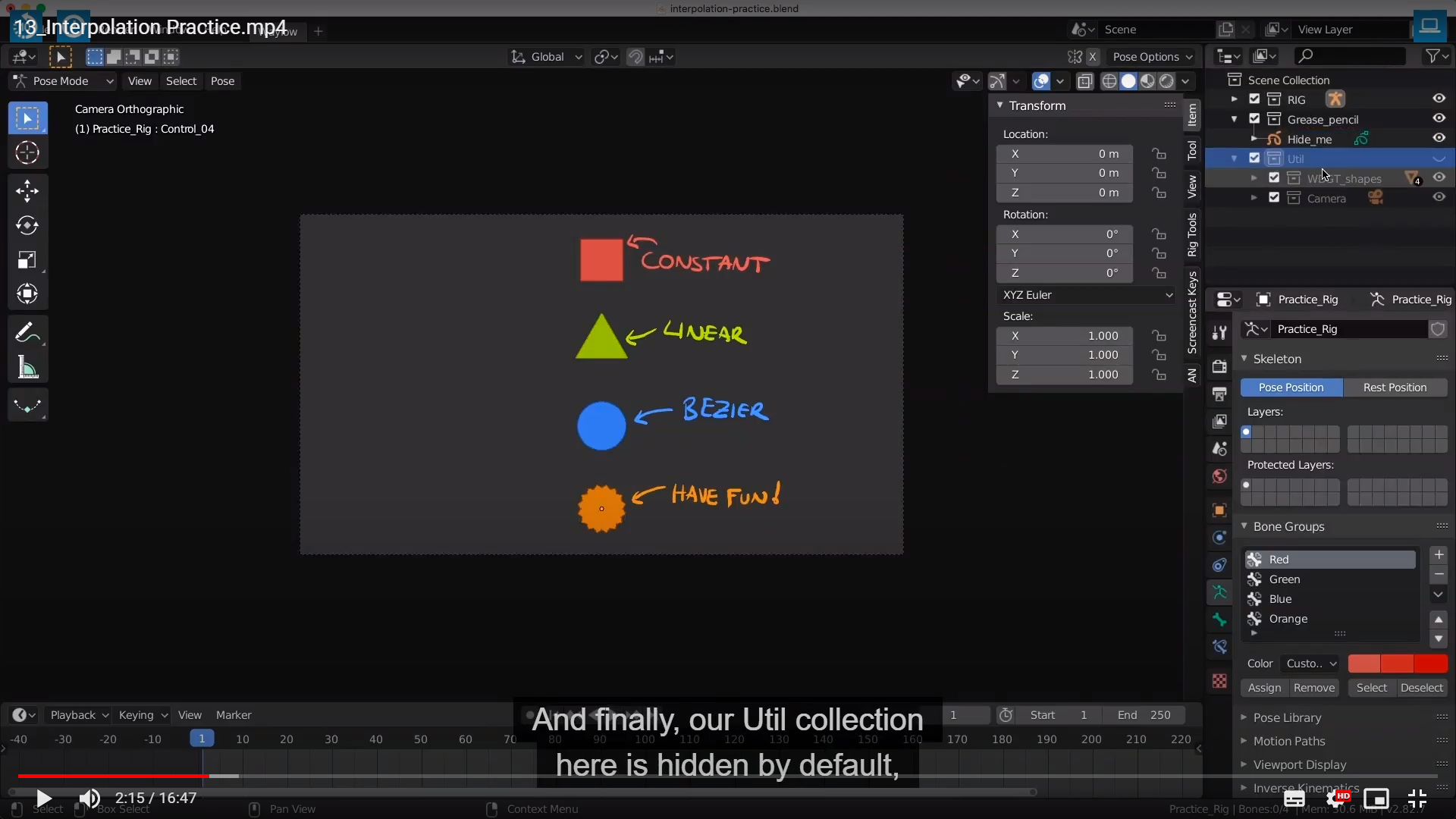Uncheck the Camera collection checkbox

1274,198
